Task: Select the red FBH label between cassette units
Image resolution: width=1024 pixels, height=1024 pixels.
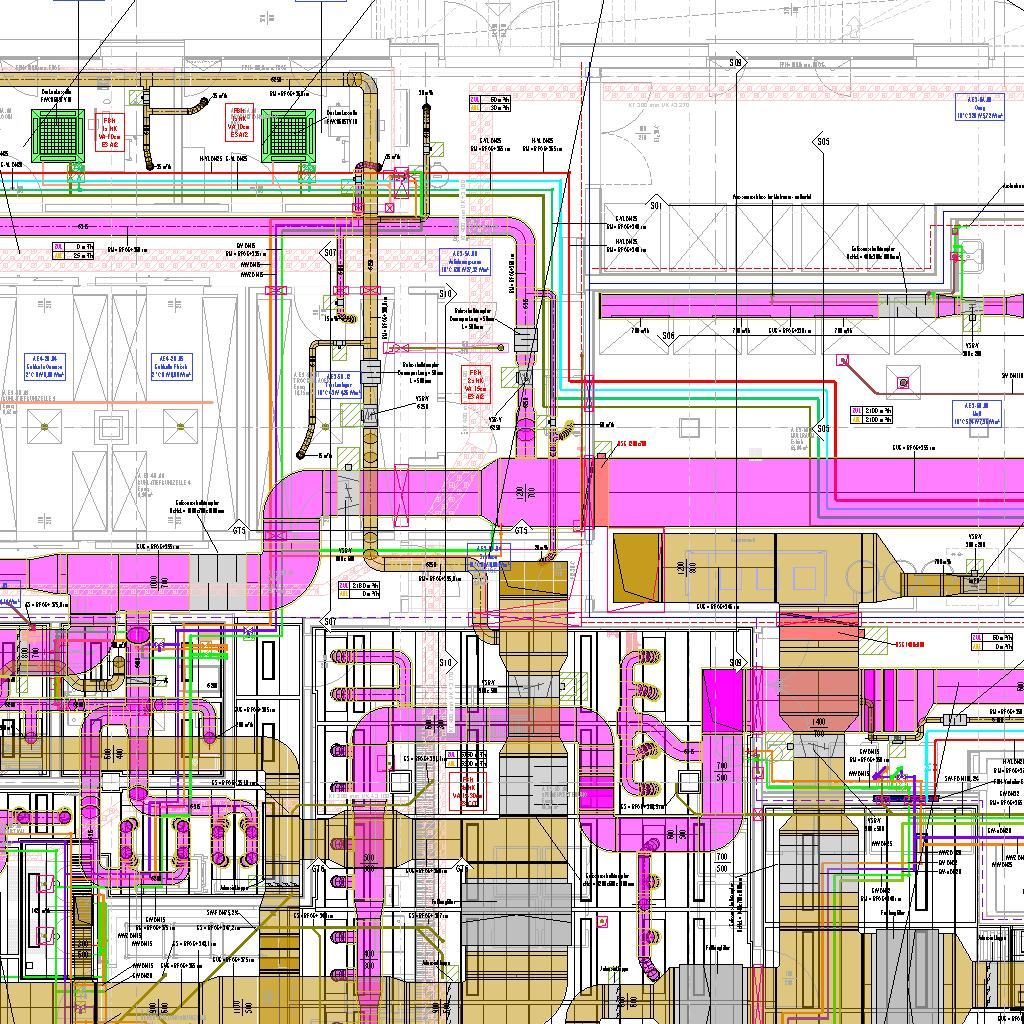Action: (x=240, y=126)
